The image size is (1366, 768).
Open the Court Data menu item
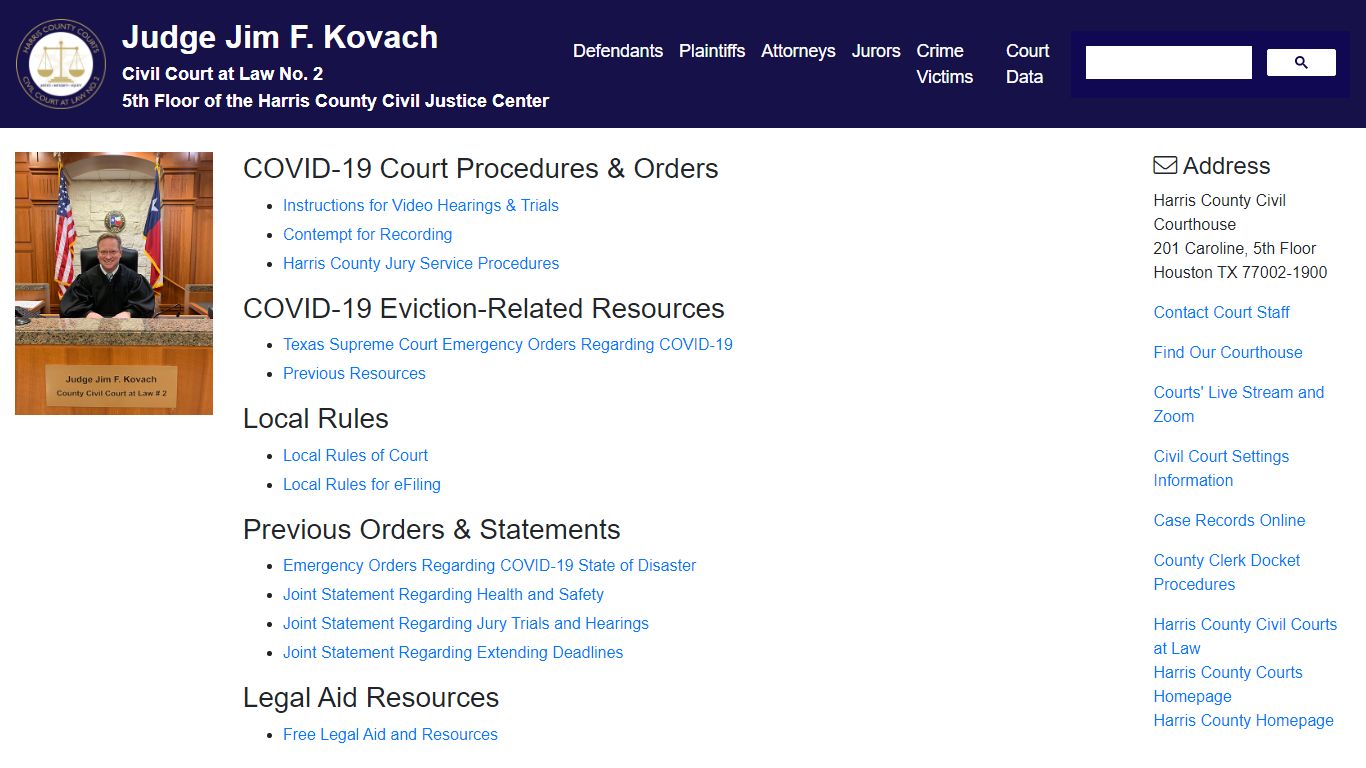1027,64
